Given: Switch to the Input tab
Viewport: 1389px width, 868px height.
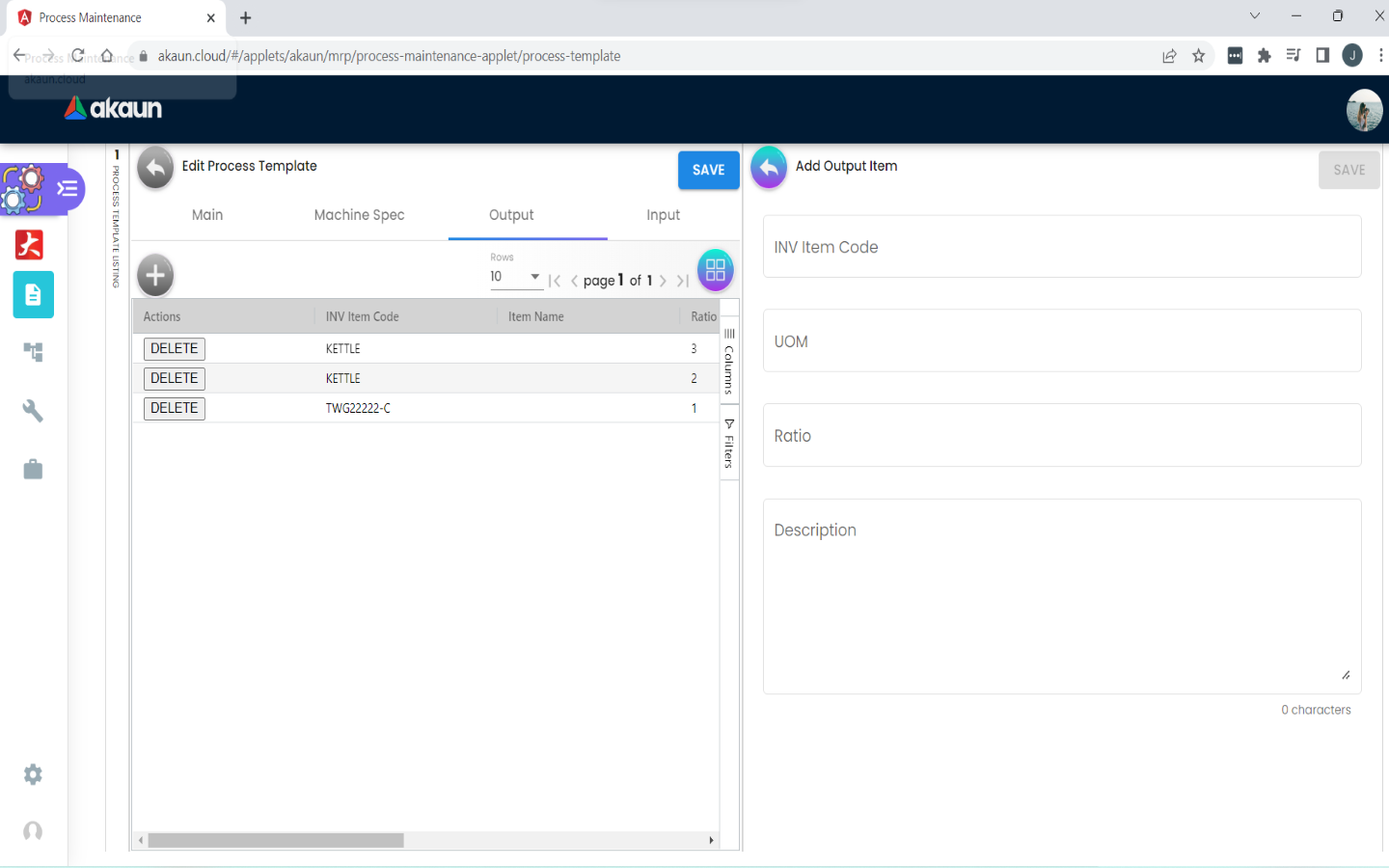Looking at the screenshot, I should [663, 215].
